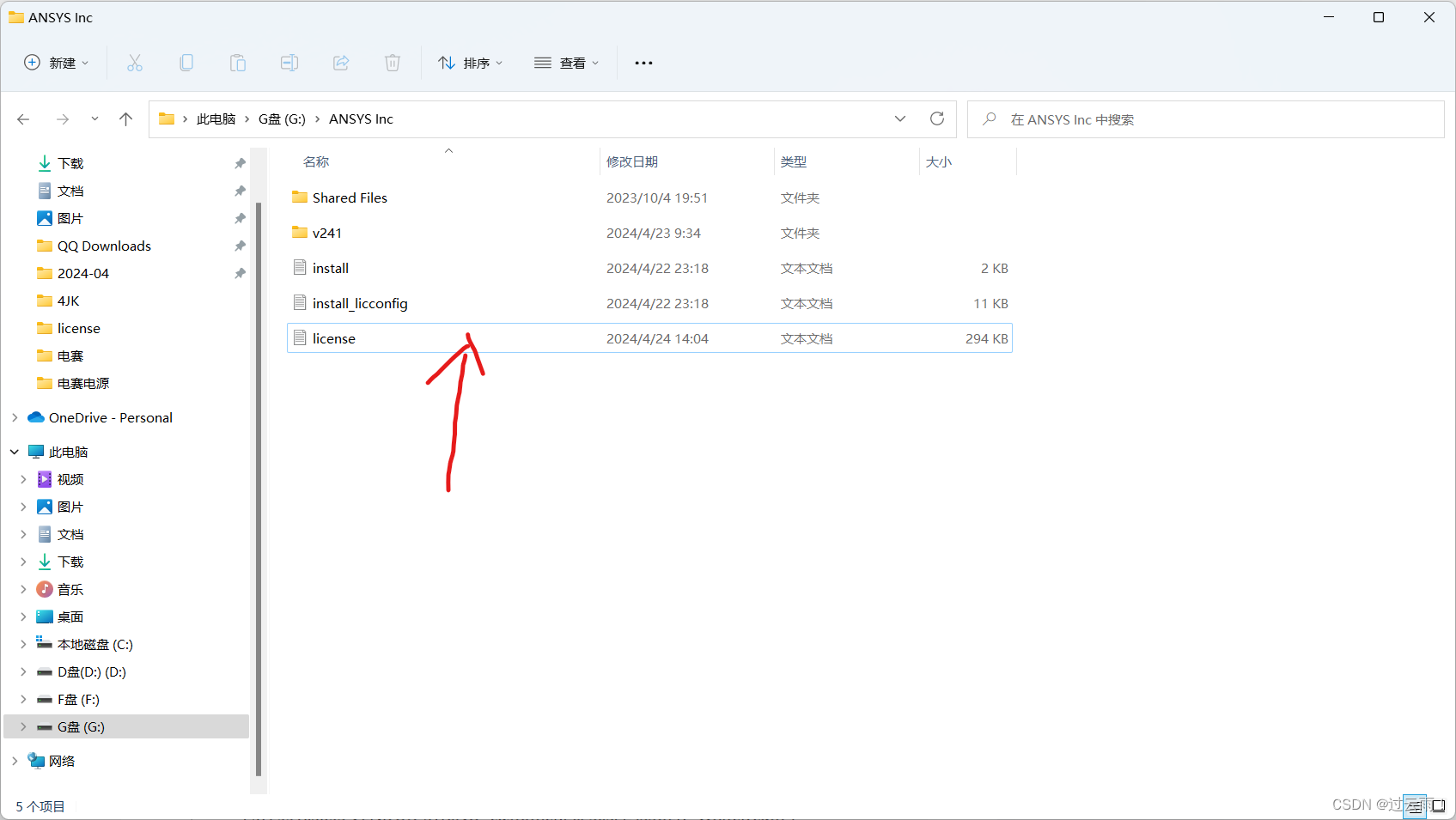Refresh the ANSYS Inc folder view
1456x820 pixels.
point(937,118)
